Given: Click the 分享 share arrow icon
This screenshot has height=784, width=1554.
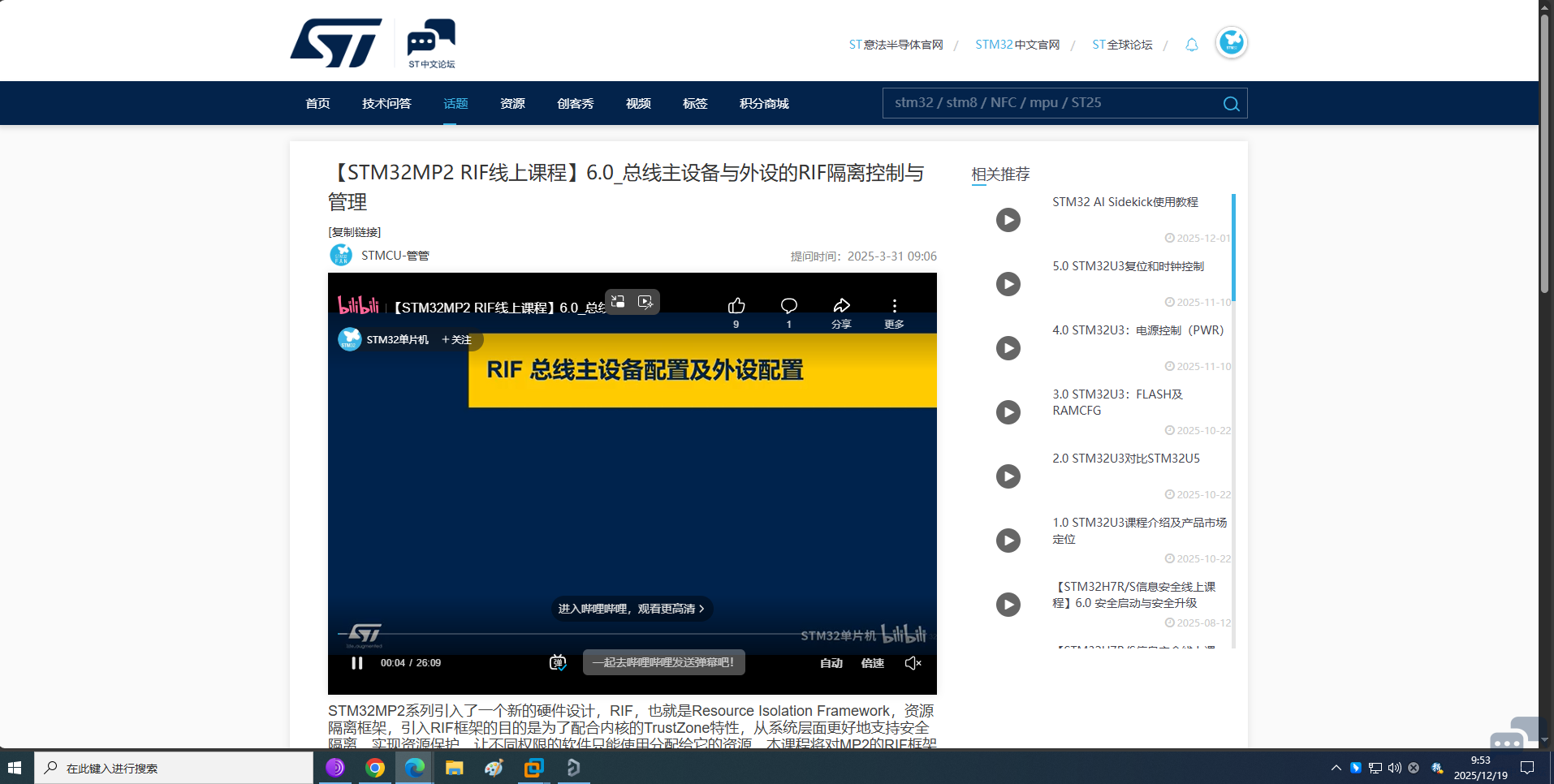Looking at the screenshot, I should (842, 306).
